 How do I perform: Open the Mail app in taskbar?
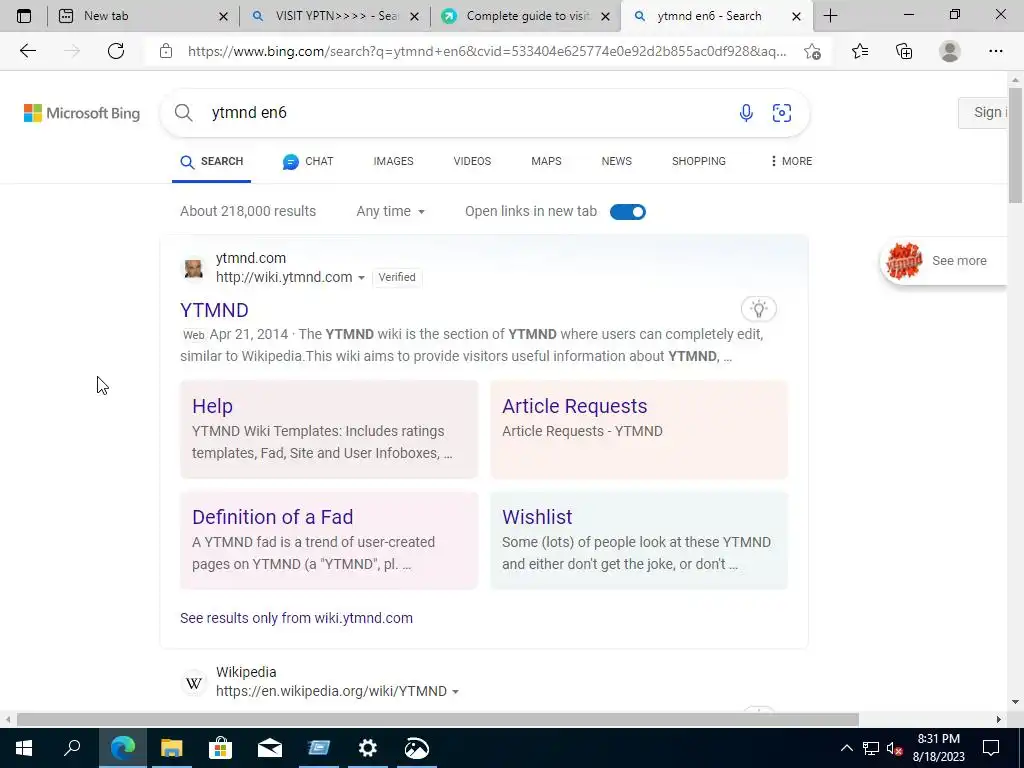(x=270, y=748)
